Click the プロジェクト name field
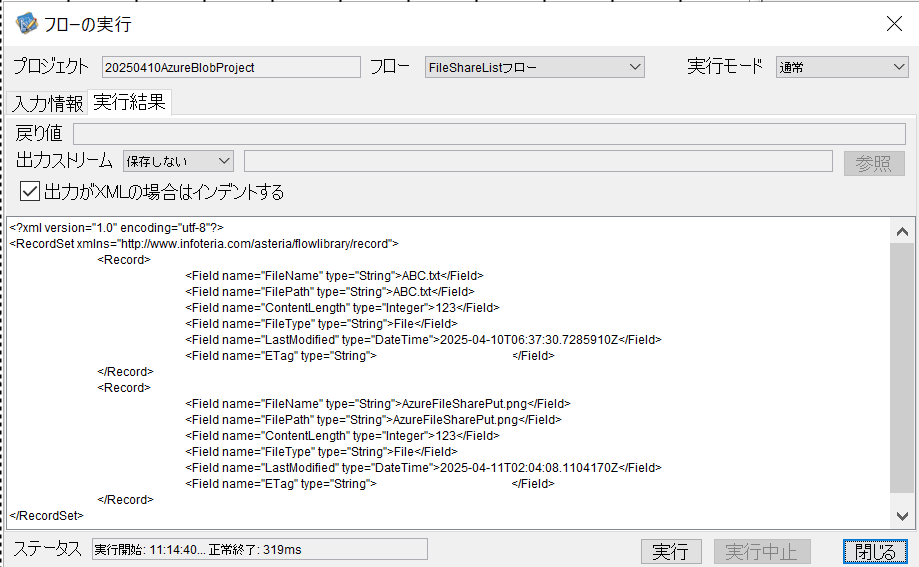This screenshot has width=919, height=567. (x=231, y=67)
